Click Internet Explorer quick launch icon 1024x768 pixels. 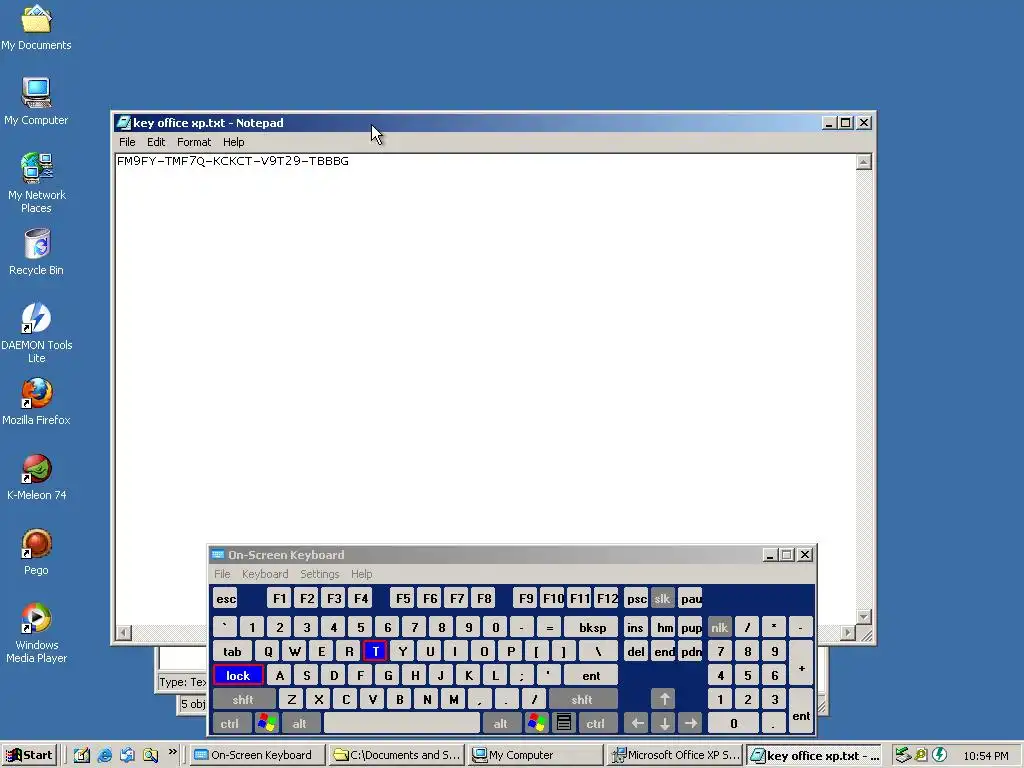coord(104,755)
